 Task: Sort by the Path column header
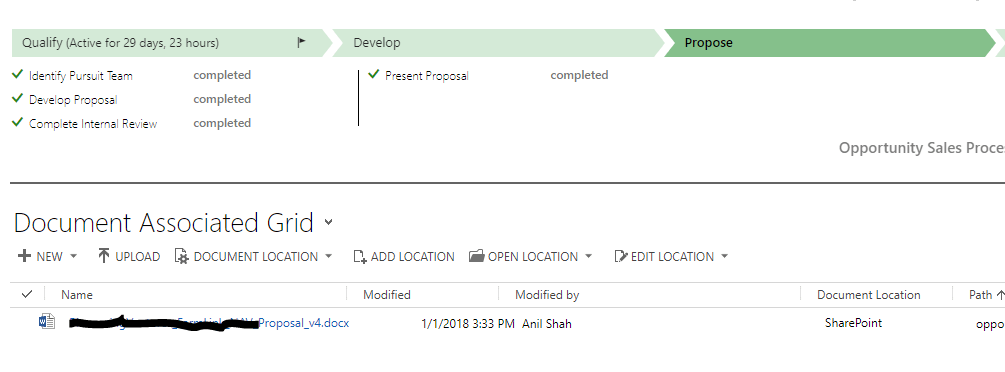point(981,294)
